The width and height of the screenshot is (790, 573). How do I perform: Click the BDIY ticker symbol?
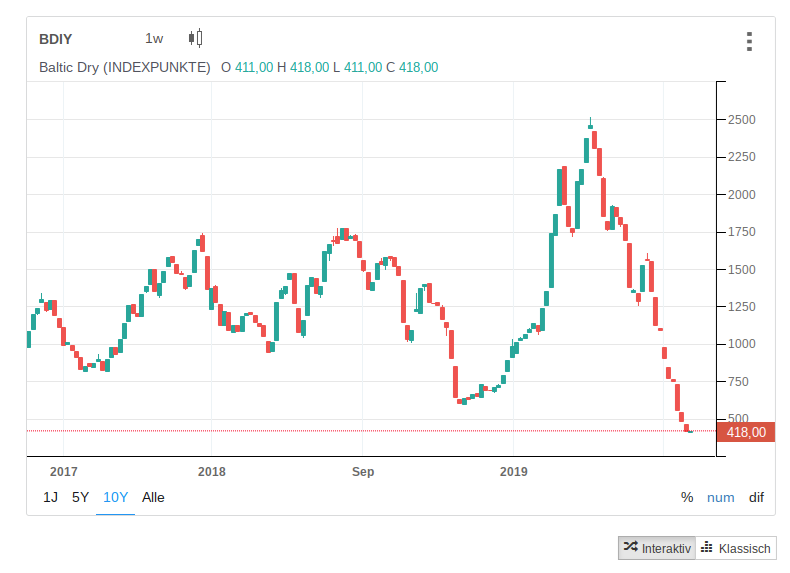click(55, 39)
